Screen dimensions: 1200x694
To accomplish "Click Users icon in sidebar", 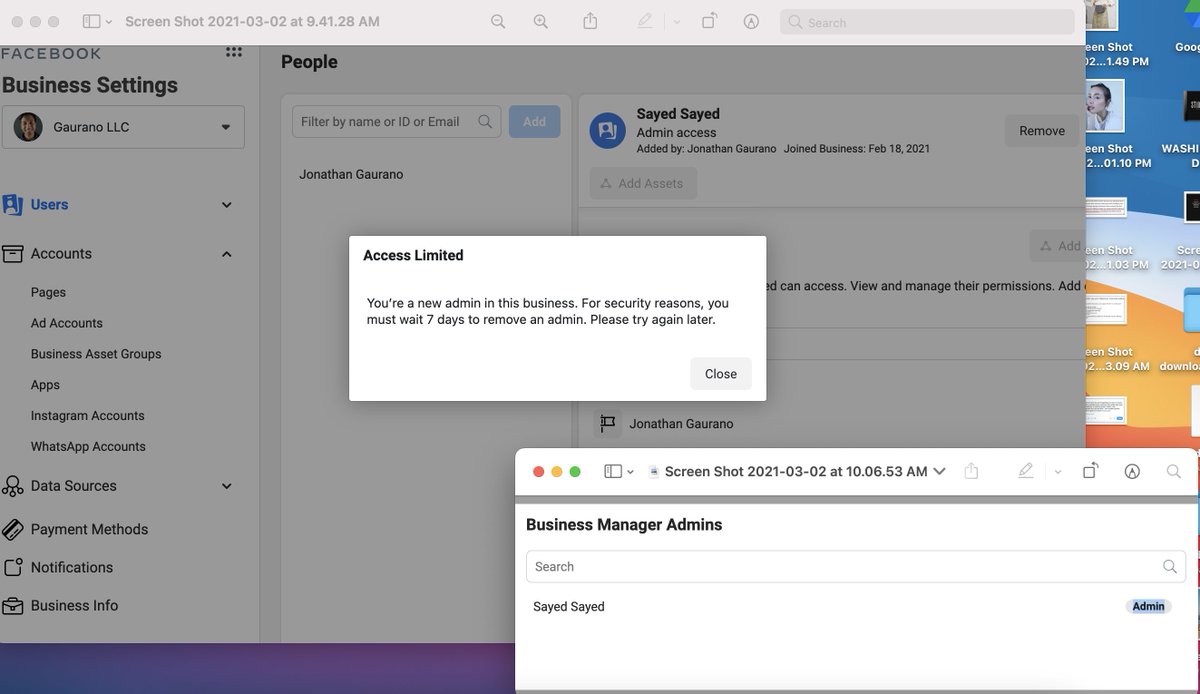I will (12, 205).
